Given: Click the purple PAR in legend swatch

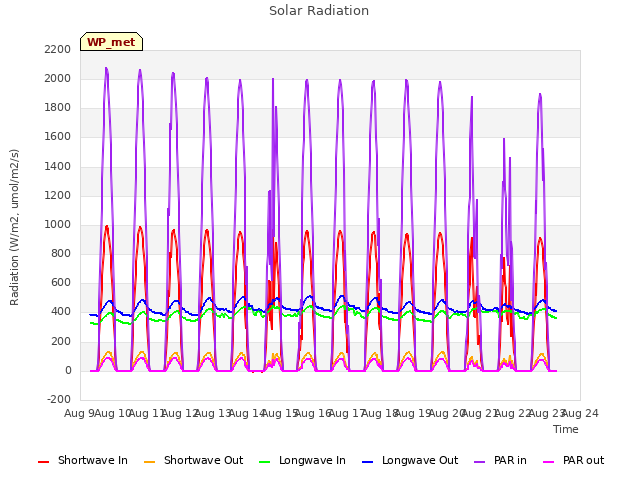Looking at the screenshot, I should pos(480,462).
